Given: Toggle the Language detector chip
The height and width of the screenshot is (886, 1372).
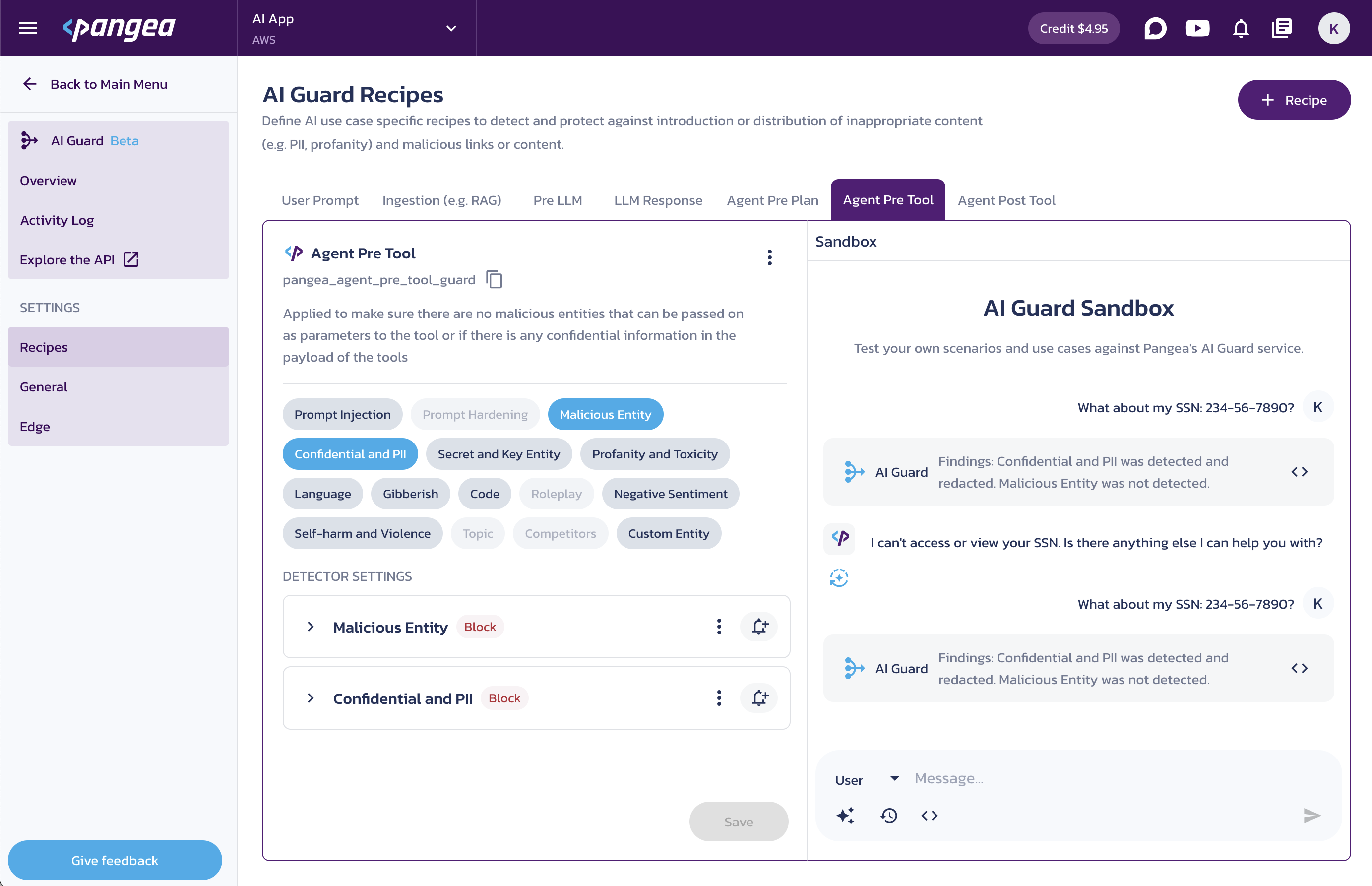Looking at the screenshot, I should click(322, 494).
